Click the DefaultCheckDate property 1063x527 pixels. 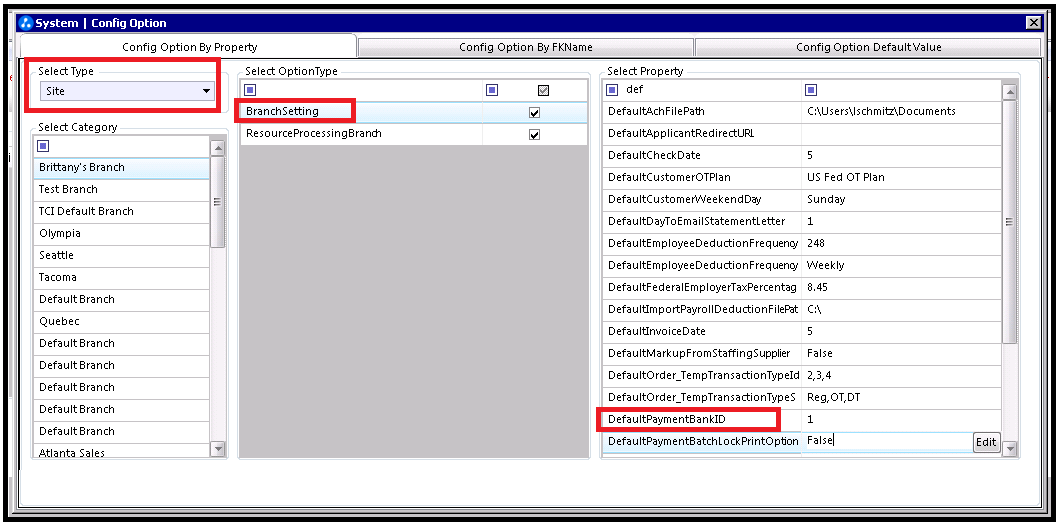tap(702, 155)
